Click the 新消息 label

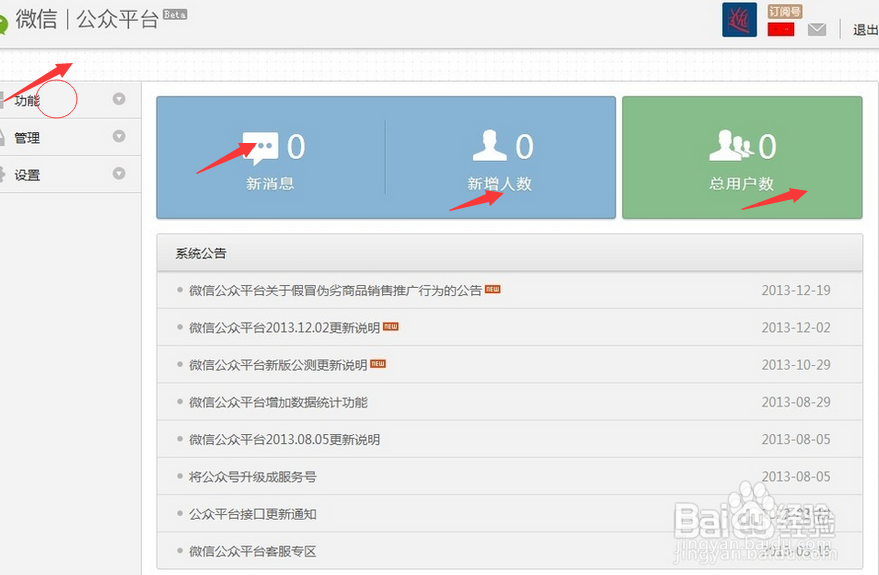(x=270, y=183)
